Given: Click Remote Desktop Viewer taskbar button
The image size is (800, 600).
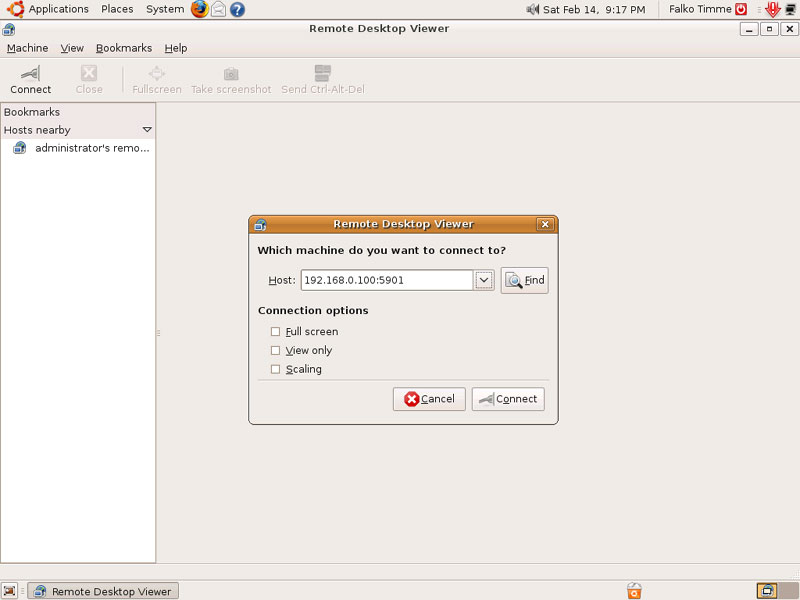Looking at the screenshot, I should point(103,591).
